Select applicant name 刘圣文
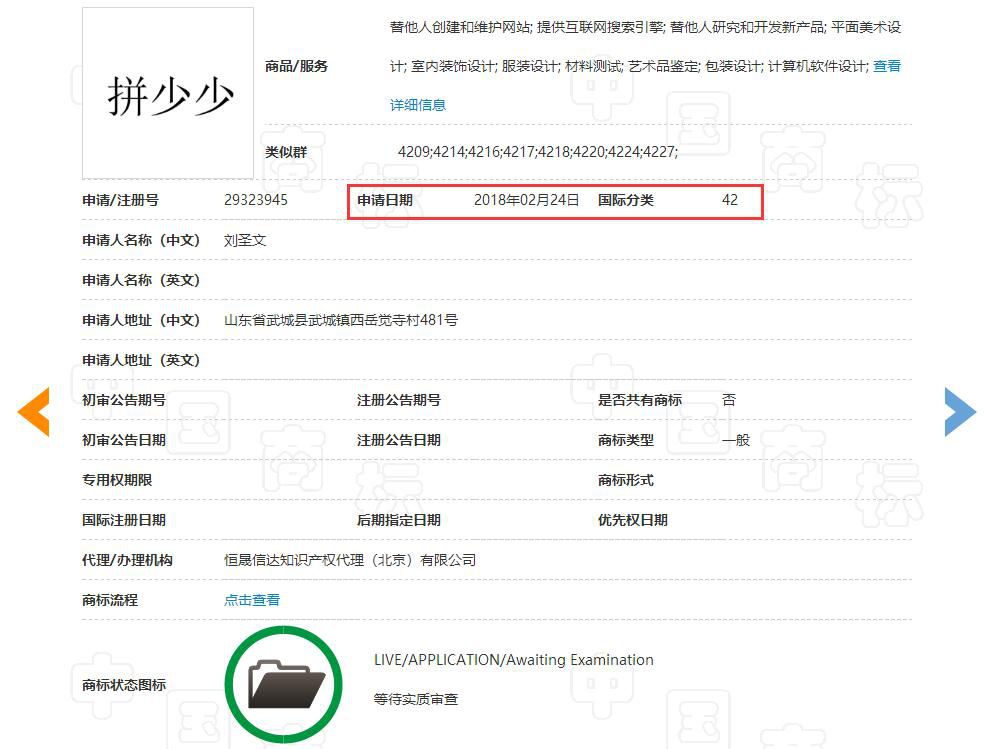 click(x=245, y=240)
